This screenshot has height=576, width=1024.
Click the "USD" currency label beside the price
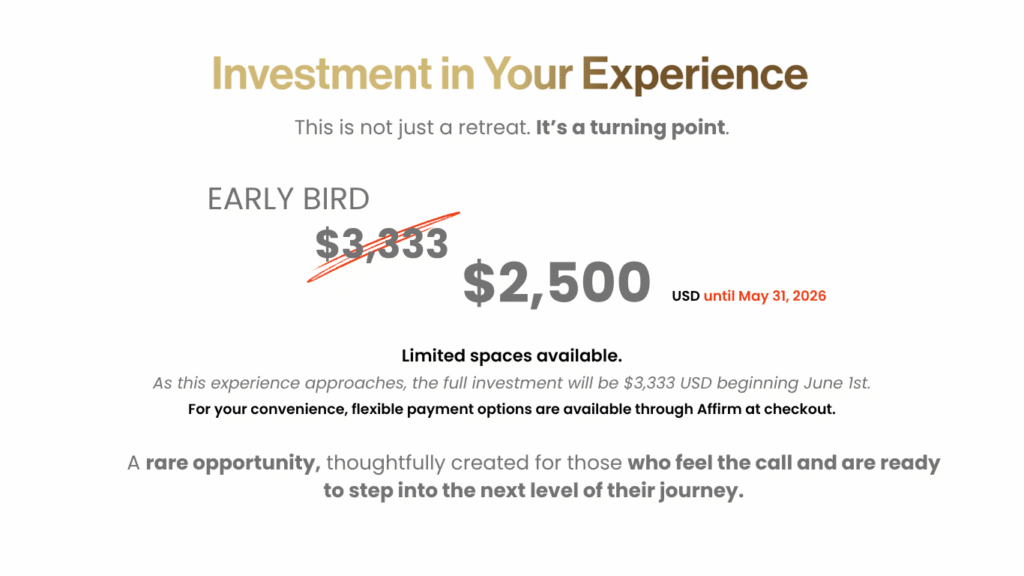[x=686, y=296]
